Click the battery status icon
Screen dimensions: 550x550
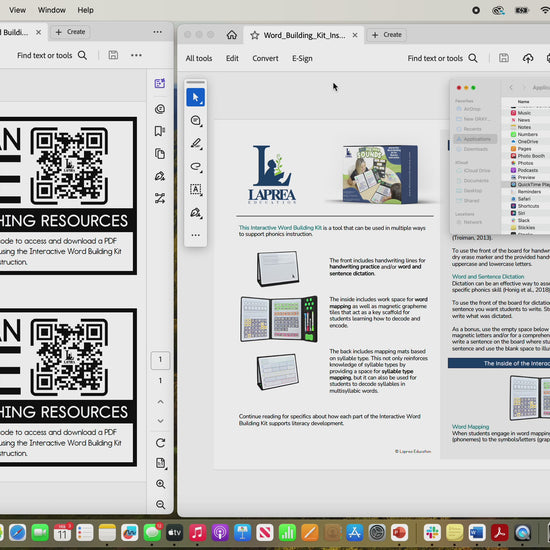[522, 11]
